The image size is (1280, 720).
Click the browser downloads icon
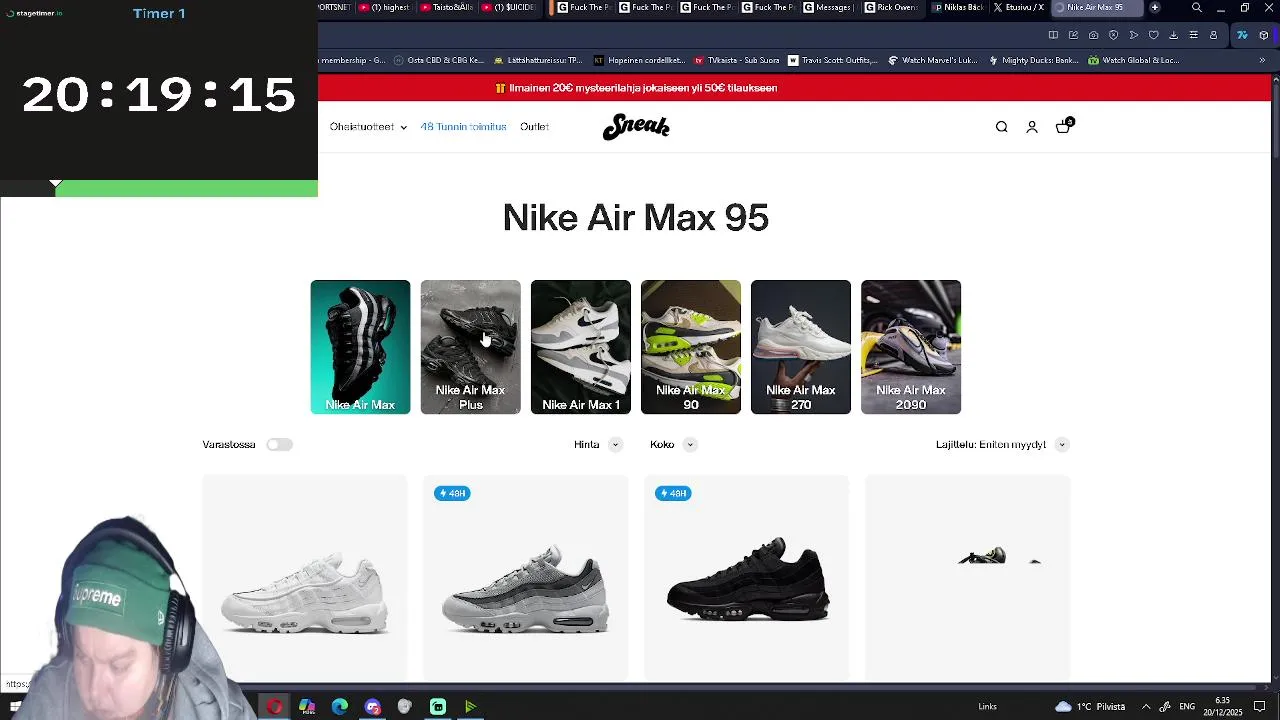[x=1173, y=35]
